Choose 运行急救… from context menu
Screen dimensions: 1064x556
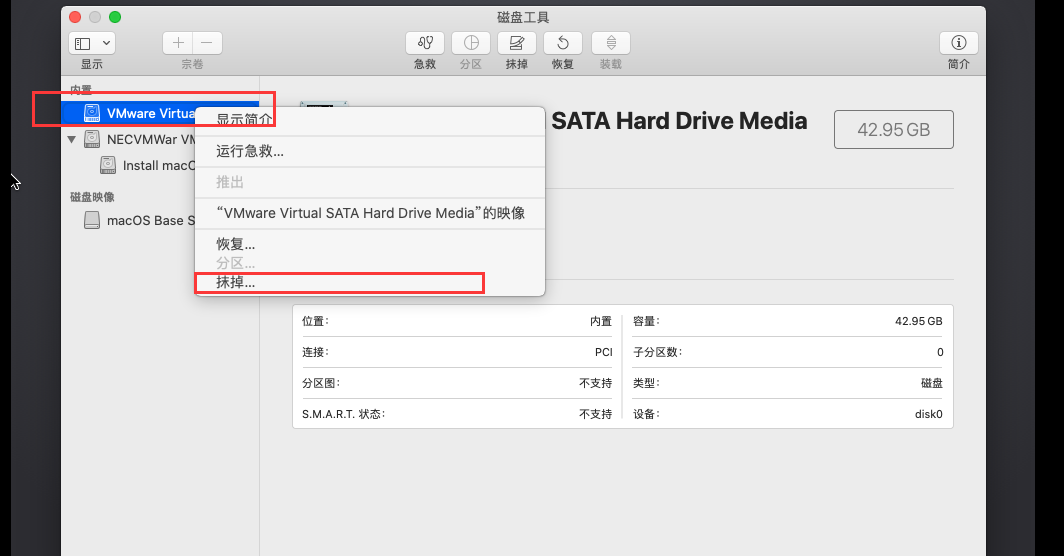(x=370, y=151)
